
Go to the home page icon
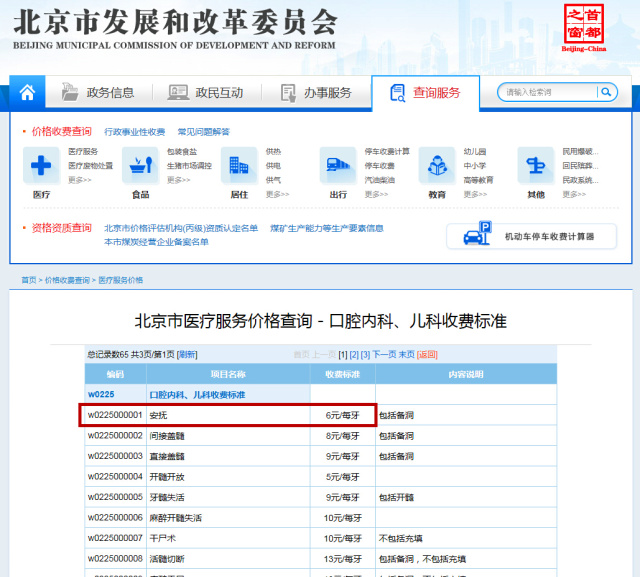[x=27, y=93]
